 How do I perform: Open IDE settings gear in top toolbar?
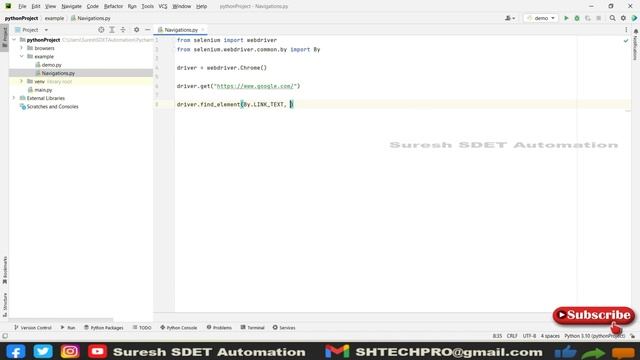click(623, 18)
